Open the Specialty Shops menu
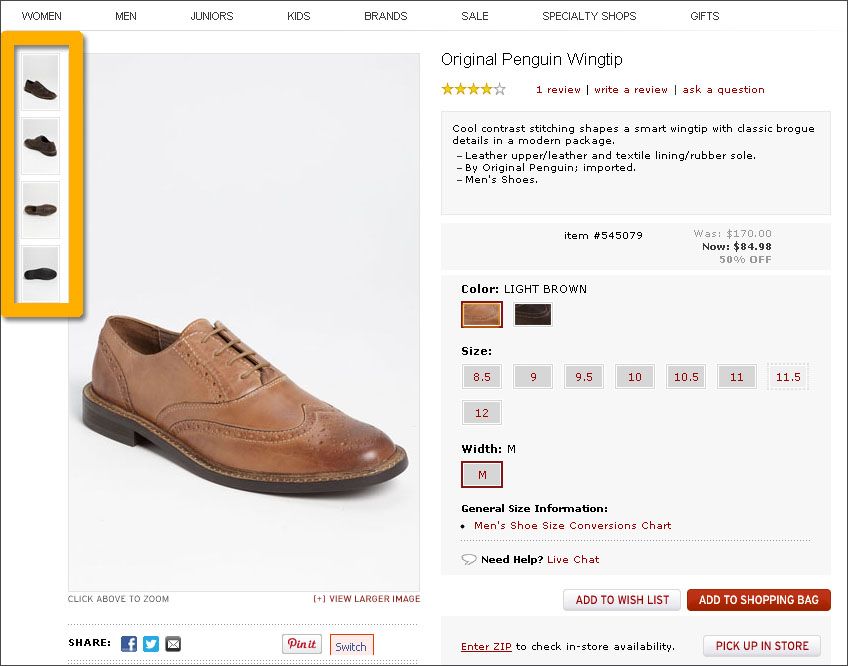Viewport: 848px width, 666px height. click(x=589, y=16)
